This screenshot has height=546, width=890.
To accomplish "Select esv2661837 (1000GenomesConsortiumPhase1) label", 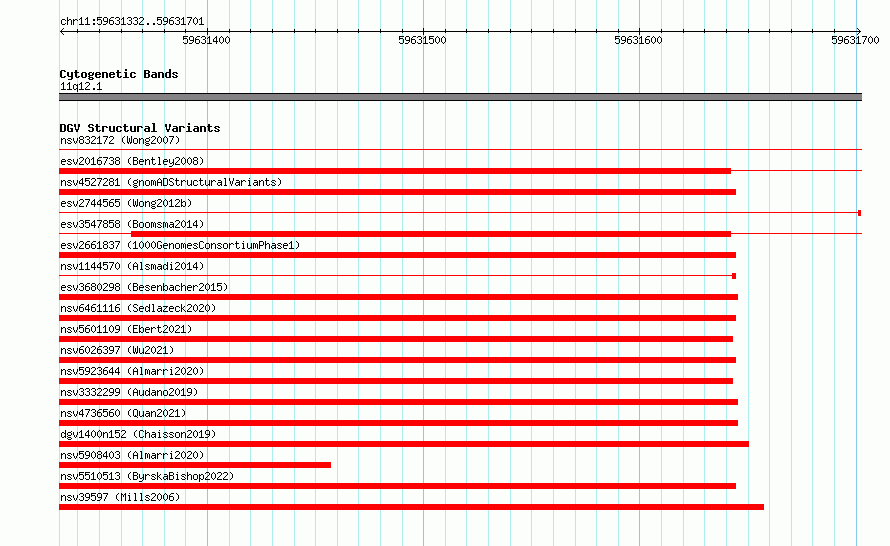I will pyautogui.click(x=180, y=245).
